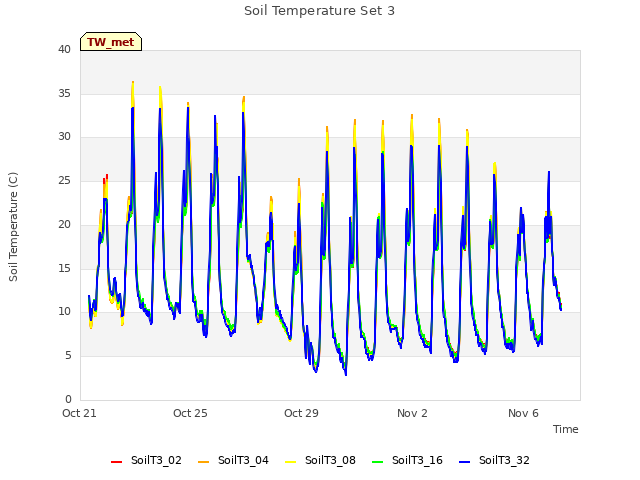
Task: Click the orange SoilT3_04 legend swatch
Action: point(203,462)
